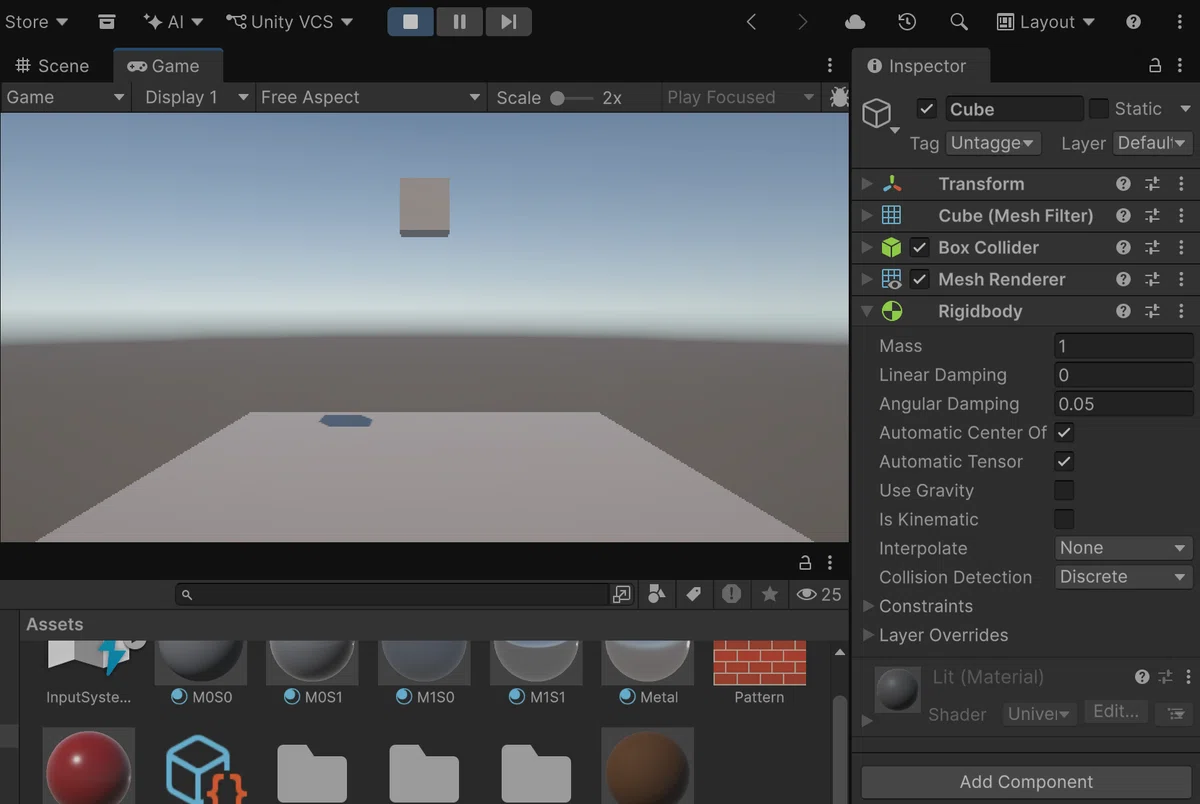
Task: Expand the Constraints section
Action: coord(868,606)
